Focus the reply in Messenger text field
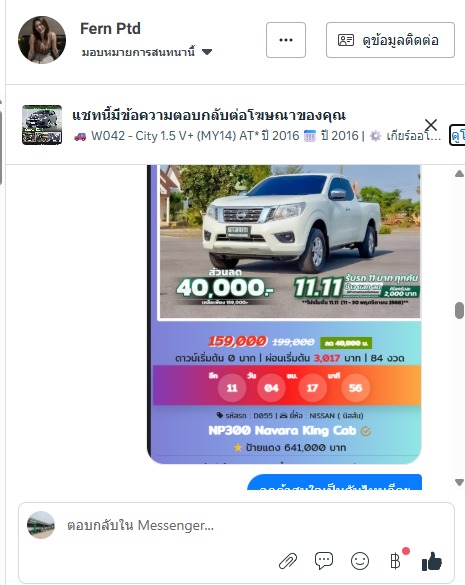 (x=236, y=525)
